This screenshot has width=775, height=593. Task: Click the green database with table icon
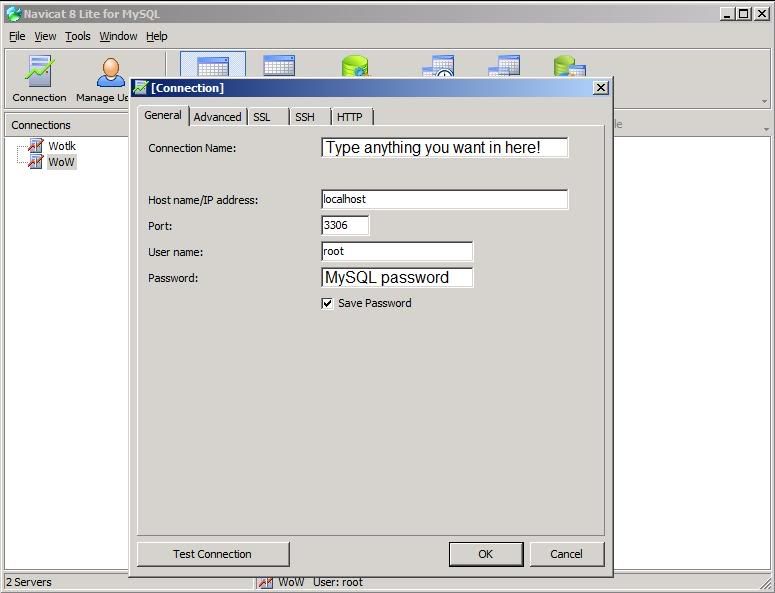click(569, 66)
